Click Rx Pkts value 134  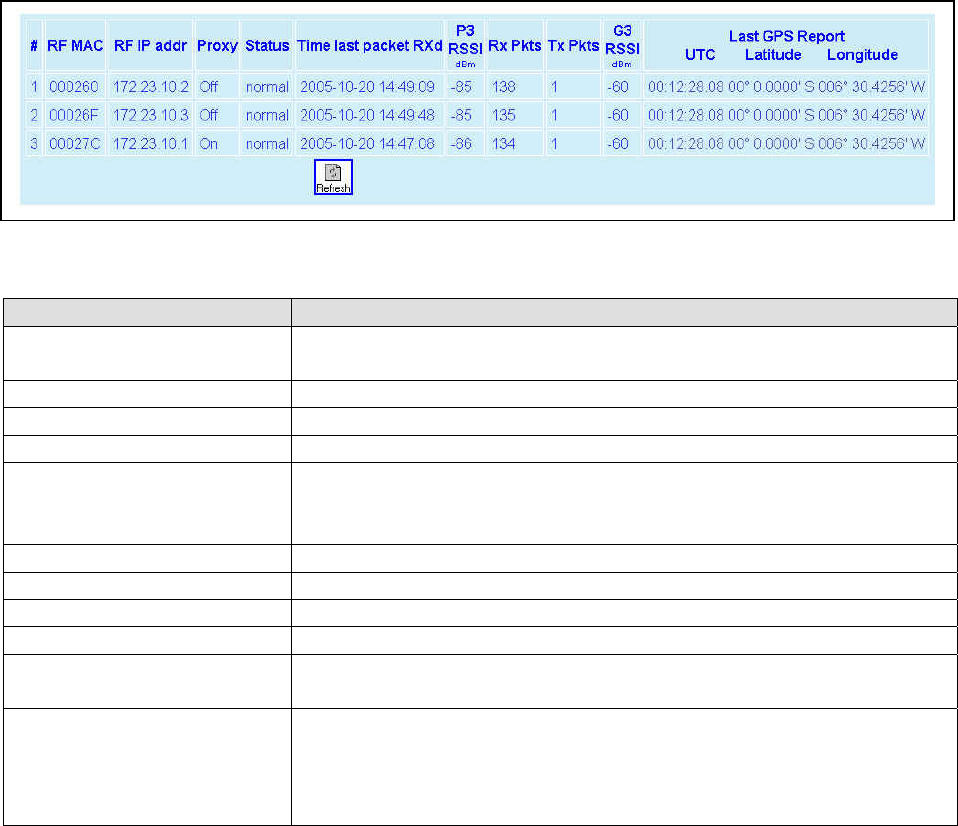(x=504, y=144)
